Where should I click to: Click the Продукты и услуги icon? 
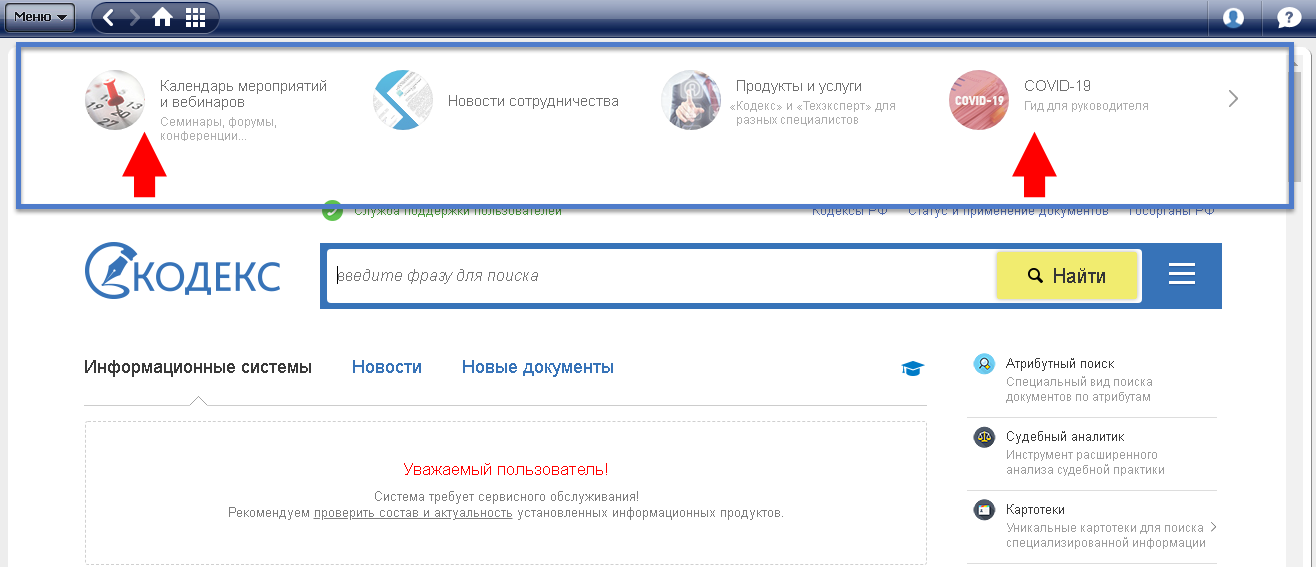[690, 100]
